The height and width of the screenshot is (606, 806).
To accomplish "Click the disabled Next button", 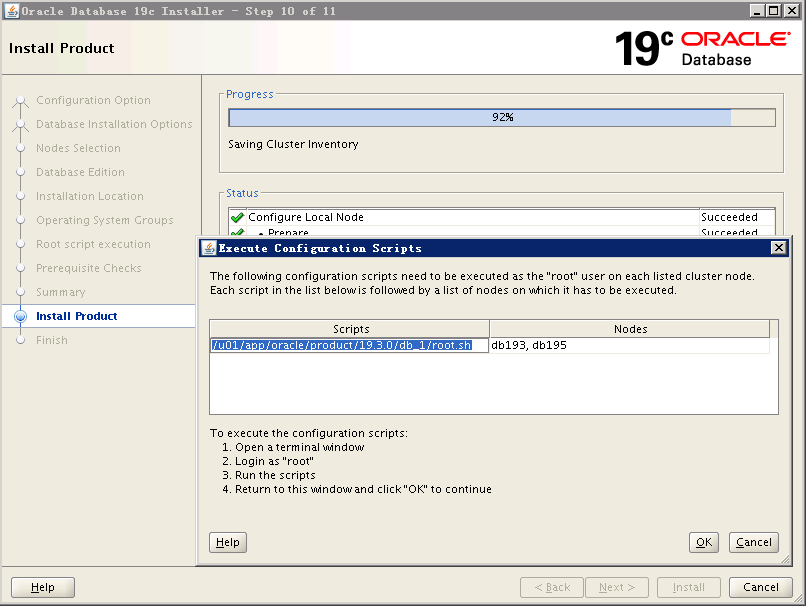I will 617,587.
